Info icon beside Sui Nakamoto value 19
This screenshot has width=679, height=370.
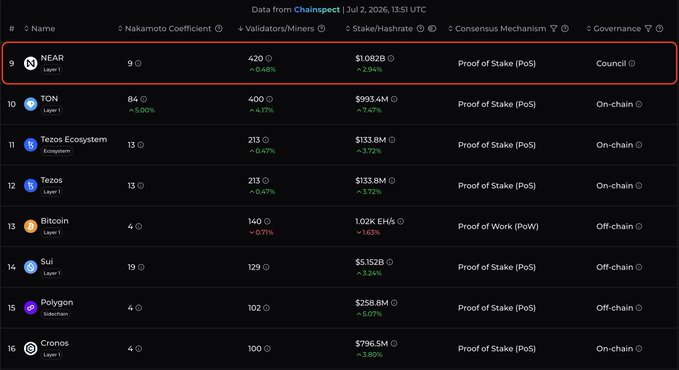141,267
